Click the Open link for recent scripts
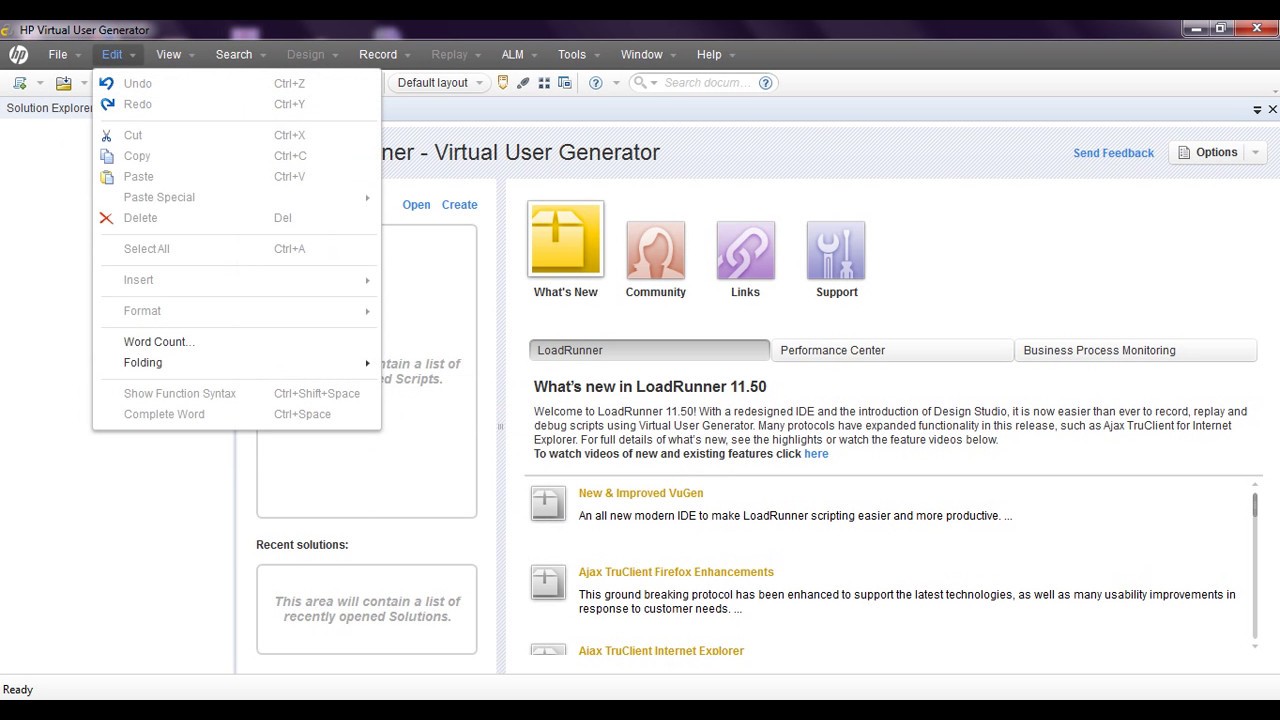Screen dimensions: 1280x720 [x=416, y=205]
